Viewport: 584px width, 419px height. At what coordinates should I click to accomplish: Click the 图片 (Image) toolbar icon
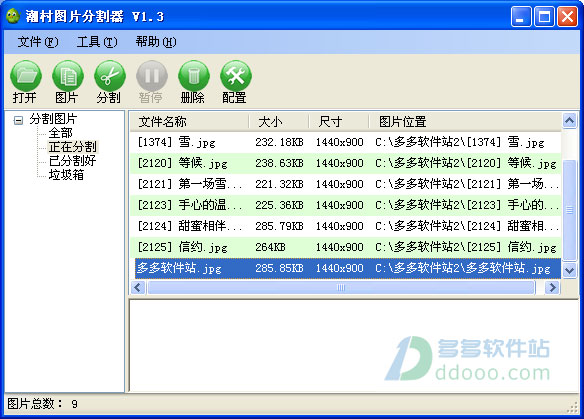(x=67, y=76)
